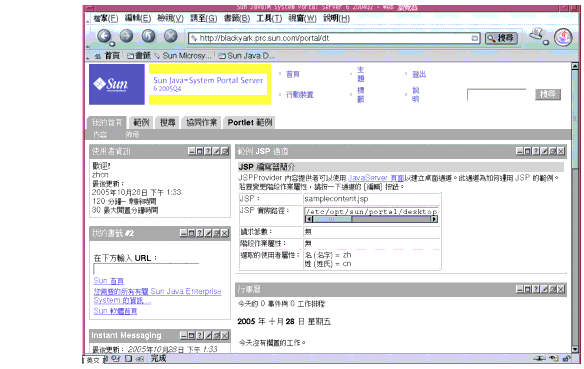Viewport: 584px width, 369px height.
Task: Open help for the 範例 JSP 通道 channel
Action: click(x=536, y=151)
